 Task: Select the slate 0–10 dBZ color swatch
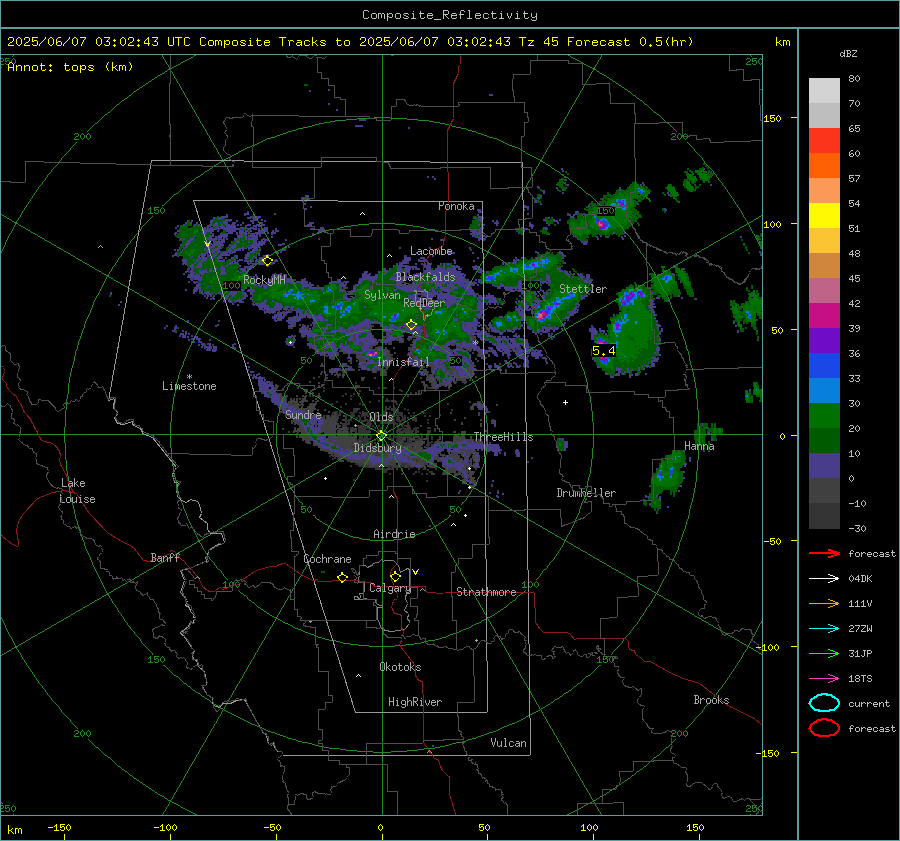(x=824, y=466)
